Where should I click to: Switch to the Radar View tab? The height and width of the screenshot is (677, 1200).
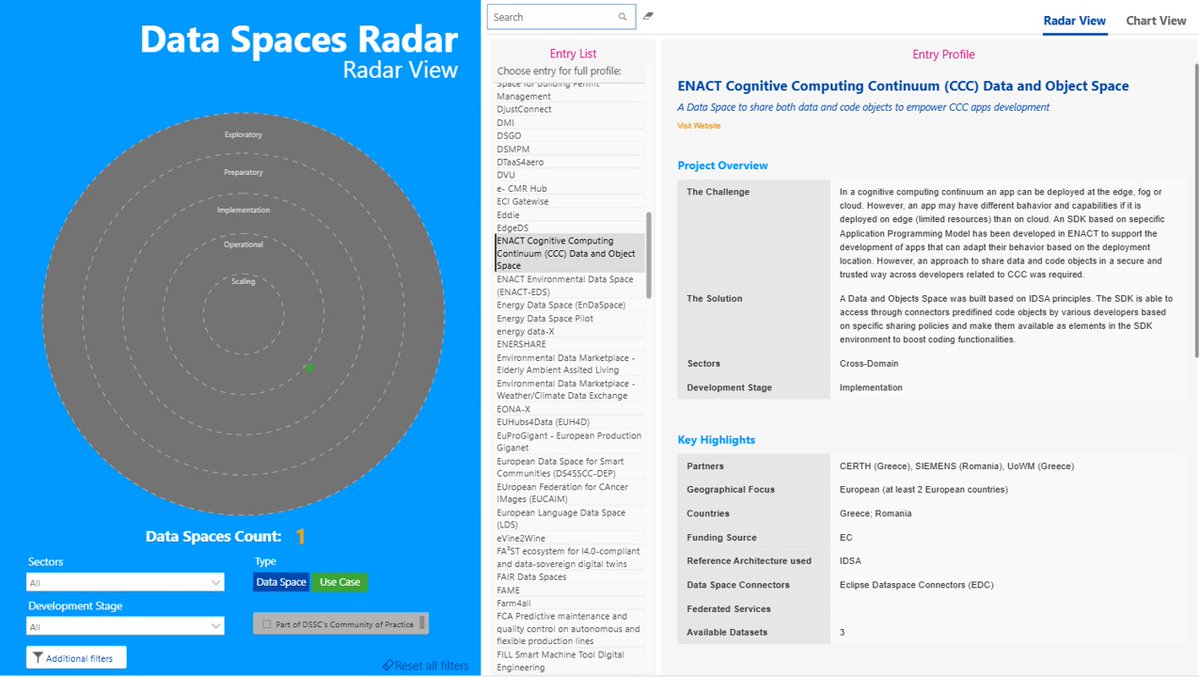pyautogui.click(x=1075, y=21)
